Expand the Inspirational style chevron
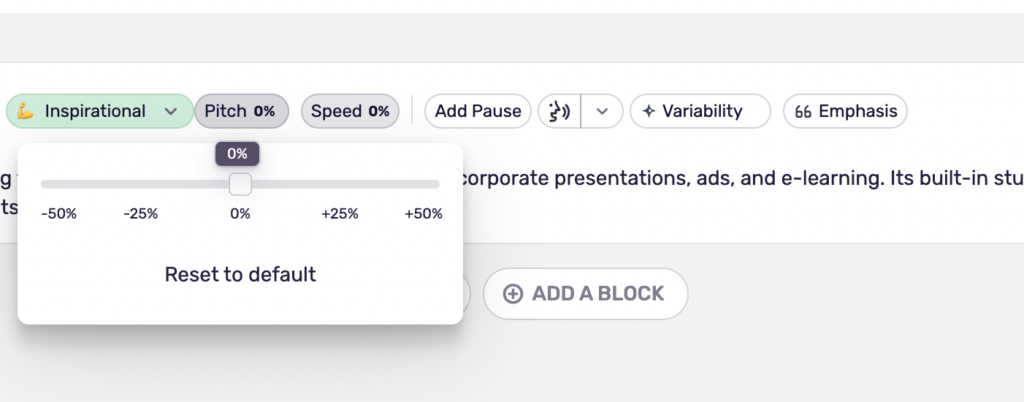This screenshot has width=1024, height=402. [171, 112]
